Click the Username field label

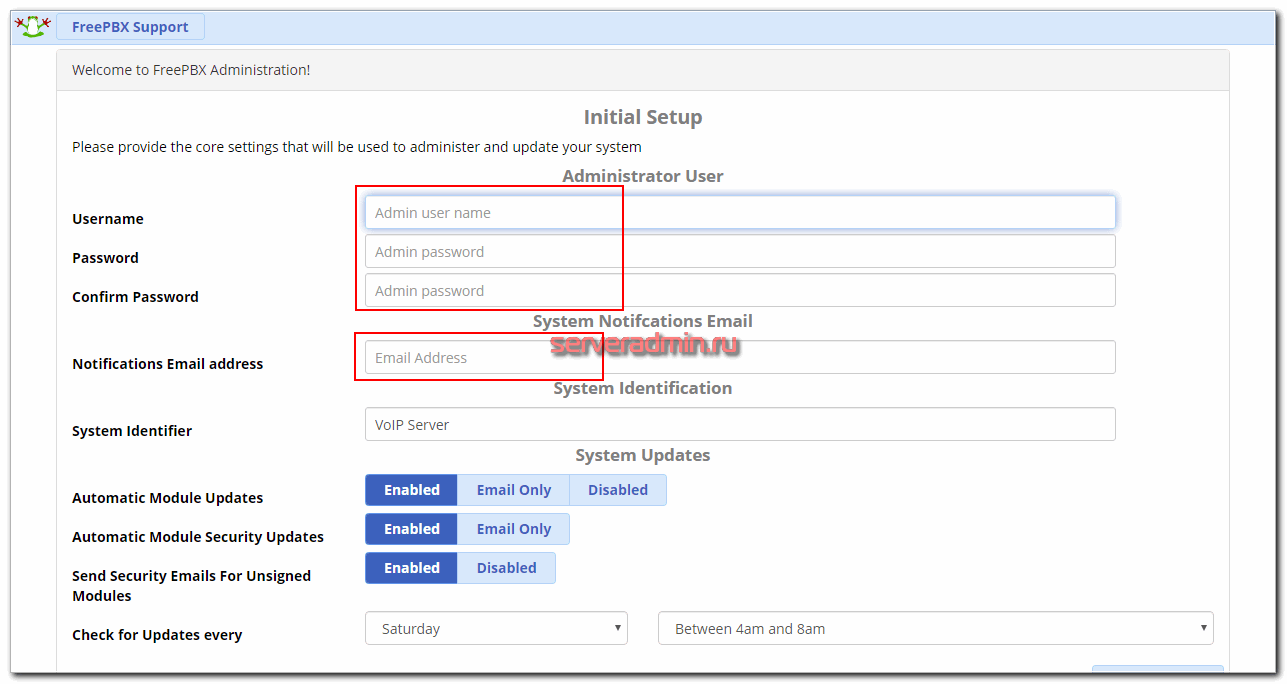coord(108,219)
